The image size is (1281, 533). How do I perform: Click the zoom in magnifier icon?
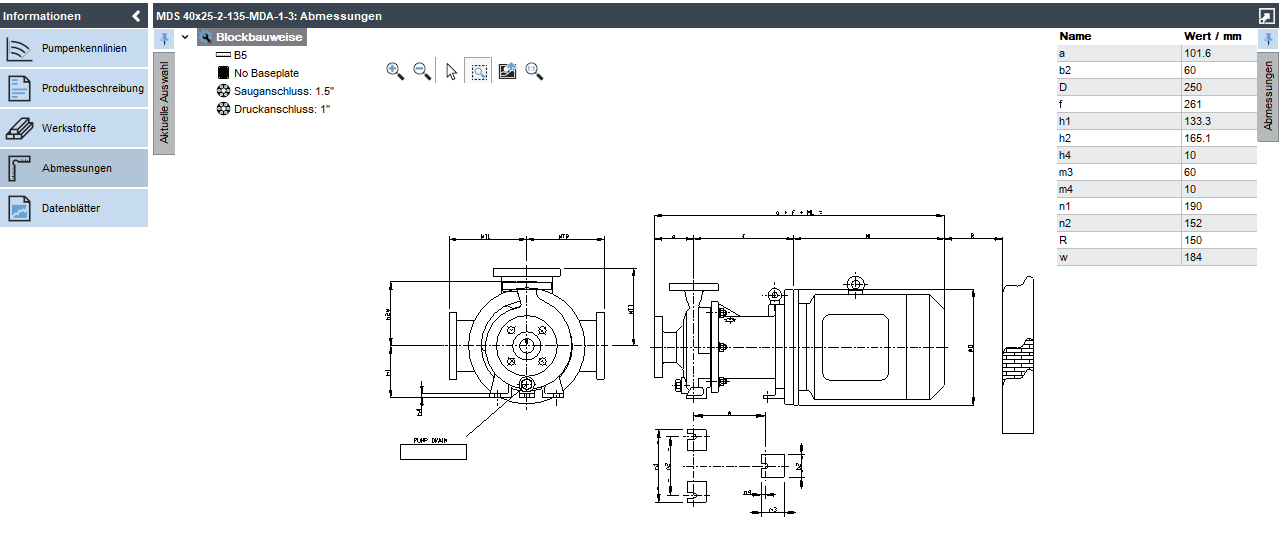(x=394, y=71)
